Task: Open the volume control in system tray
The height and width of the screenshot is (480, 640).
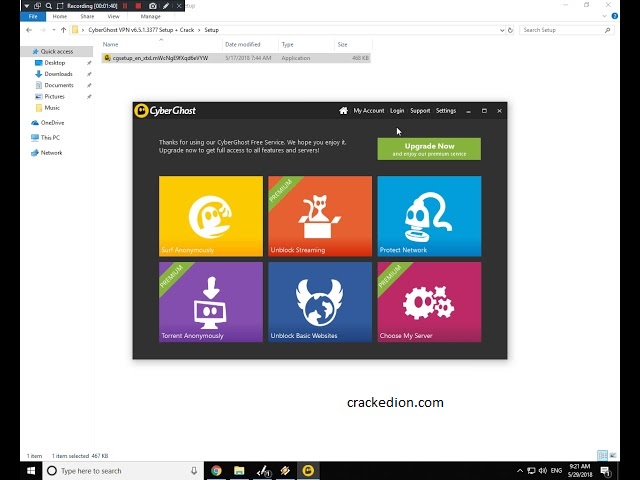Action: (x=543, y=471)
